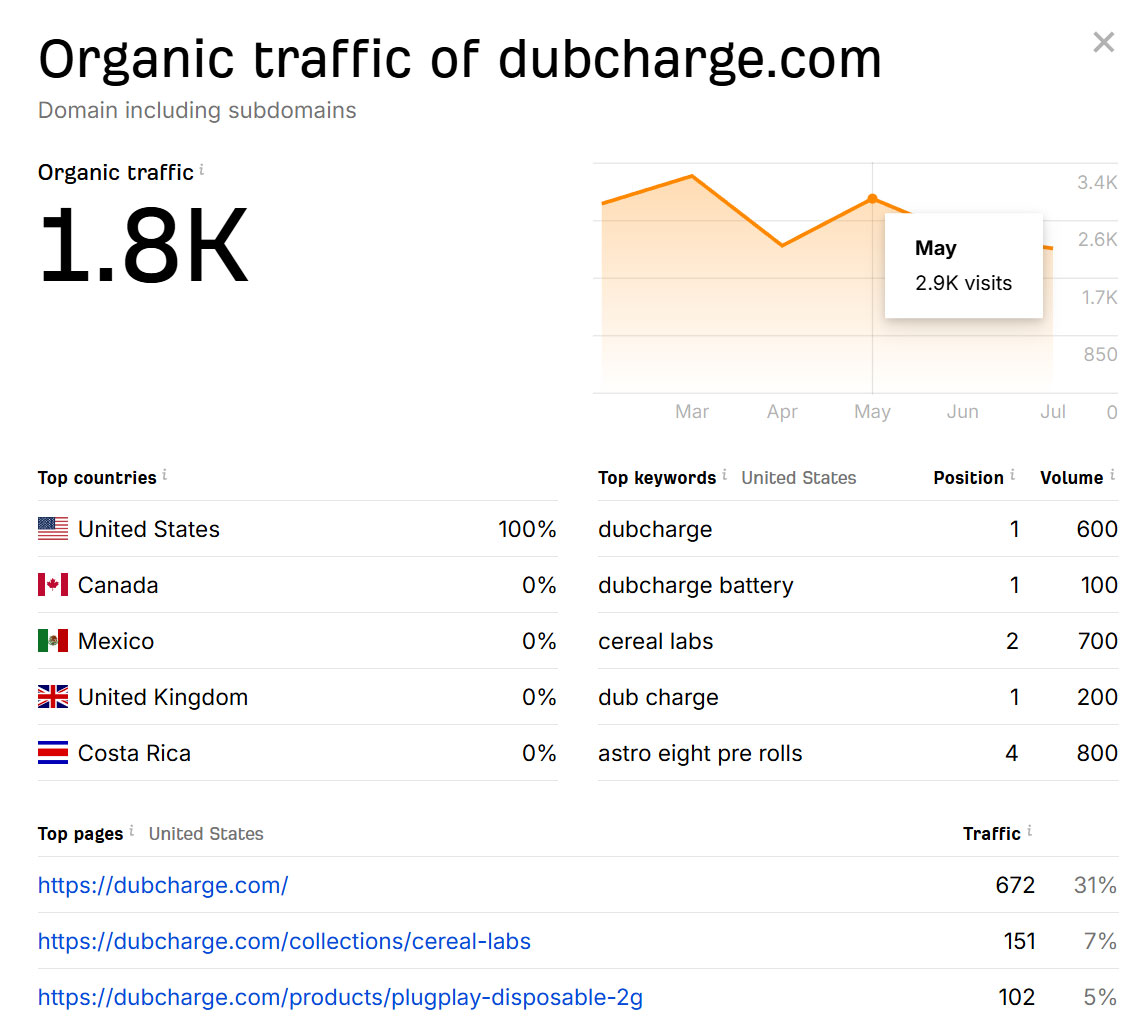Open the plugplay-disposable-2g product link

coord(340,997)
